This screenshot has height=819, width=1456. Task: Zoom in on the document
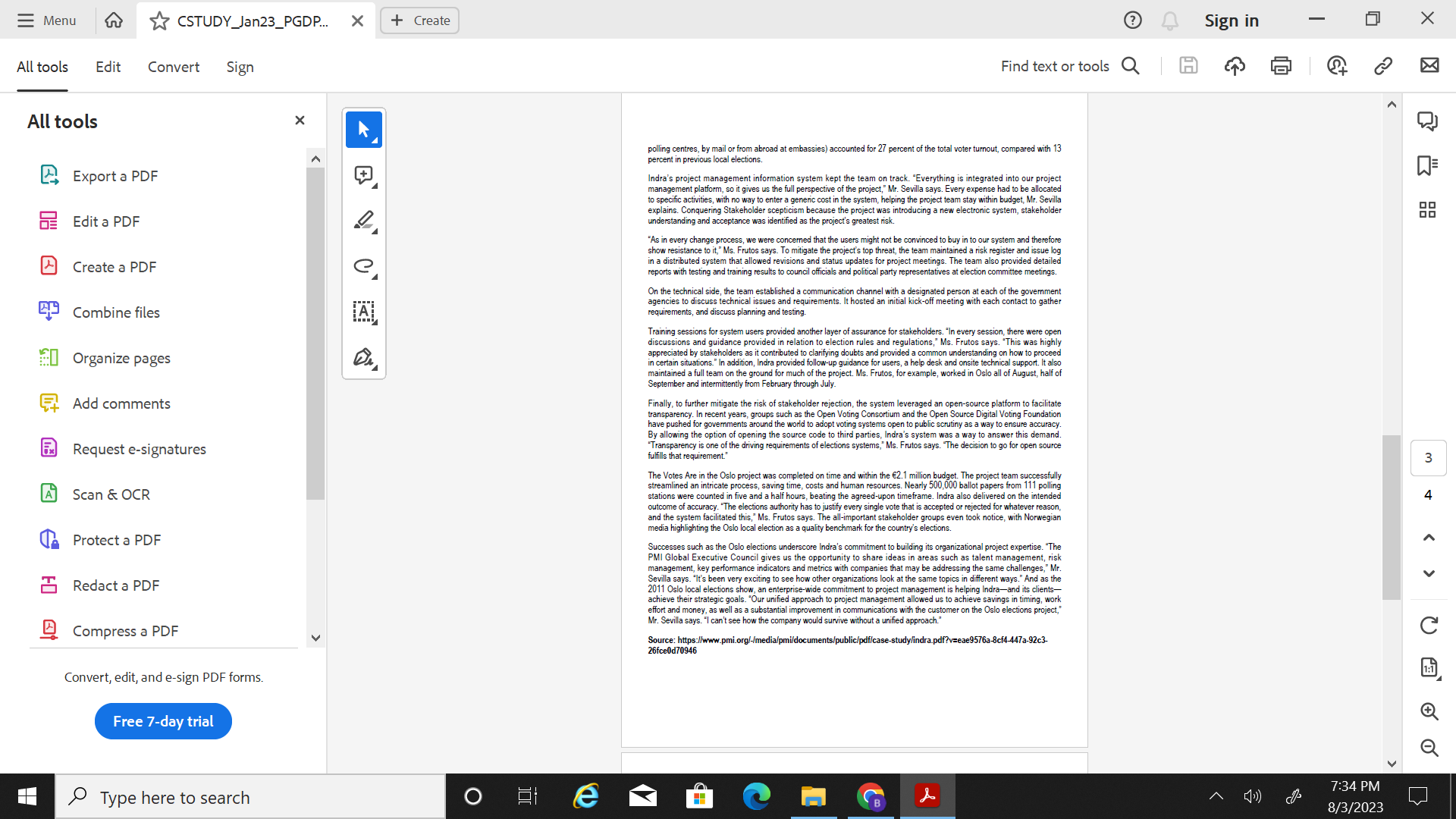(1429, 711)
